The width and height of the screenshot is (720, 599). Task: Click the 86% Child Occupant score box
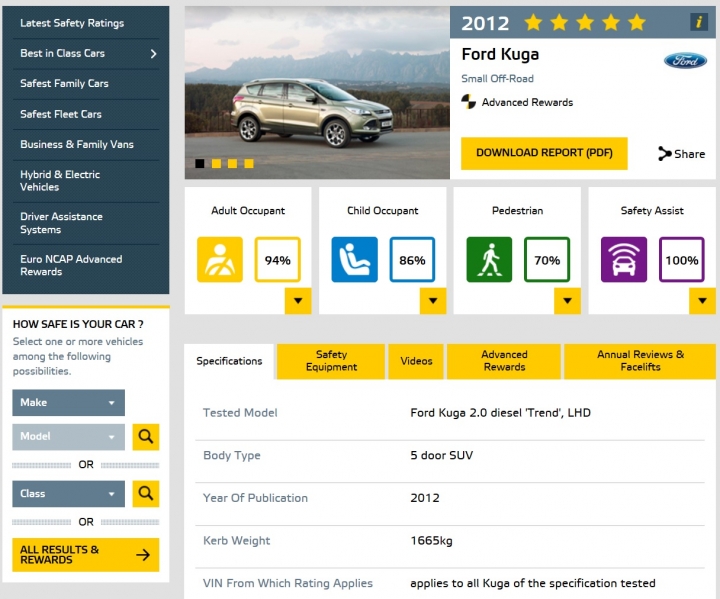(x=412, y=260)
